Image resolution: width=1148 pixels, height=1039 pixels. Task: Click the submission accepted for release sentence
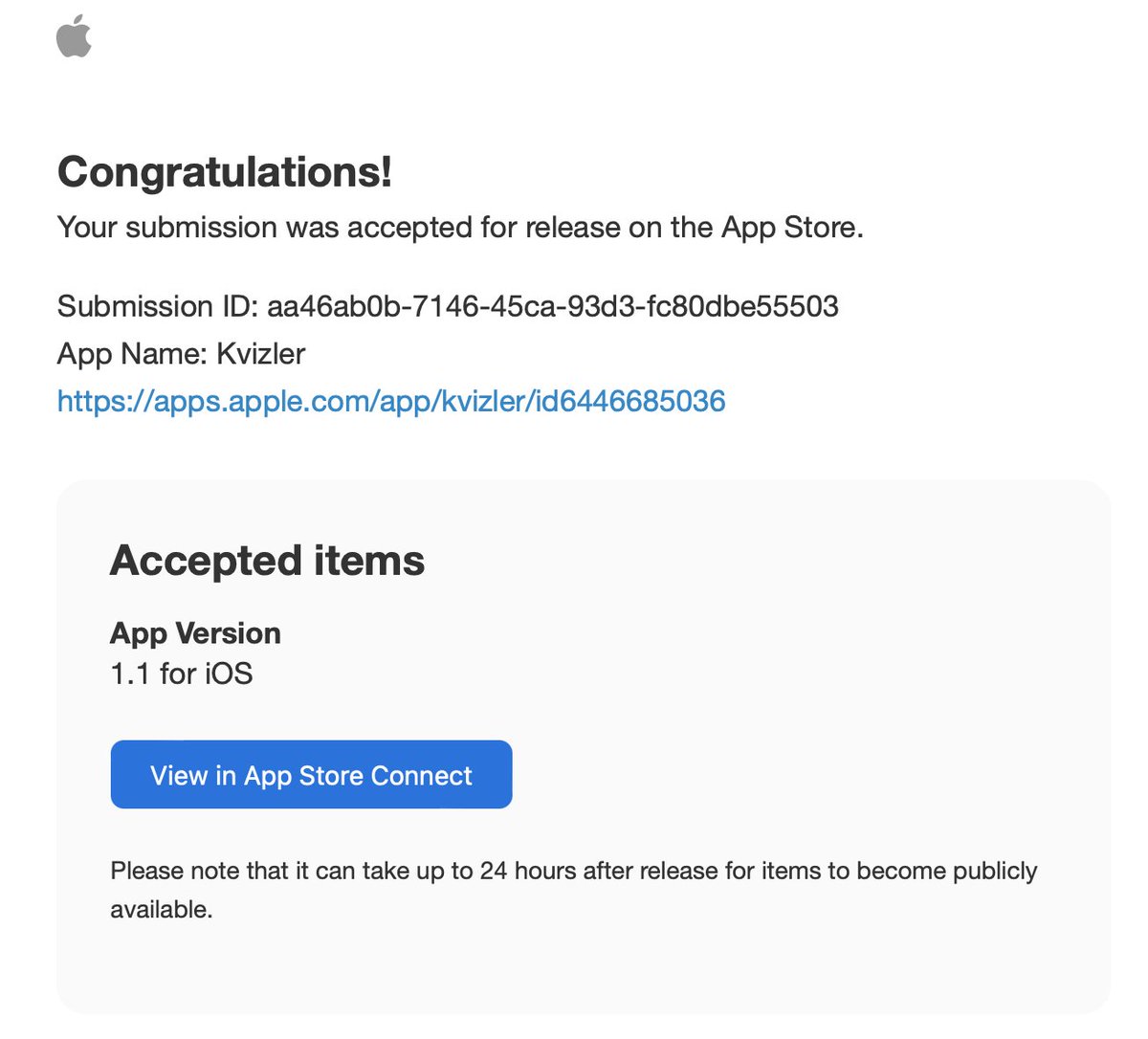460,228
